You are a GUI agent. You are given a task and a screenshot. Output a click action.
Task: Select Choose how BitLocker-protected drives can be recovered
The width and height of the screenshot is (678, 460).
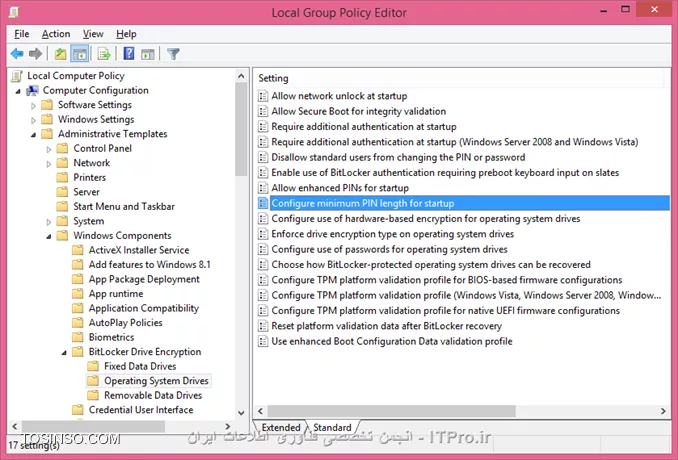click(431, 265)
